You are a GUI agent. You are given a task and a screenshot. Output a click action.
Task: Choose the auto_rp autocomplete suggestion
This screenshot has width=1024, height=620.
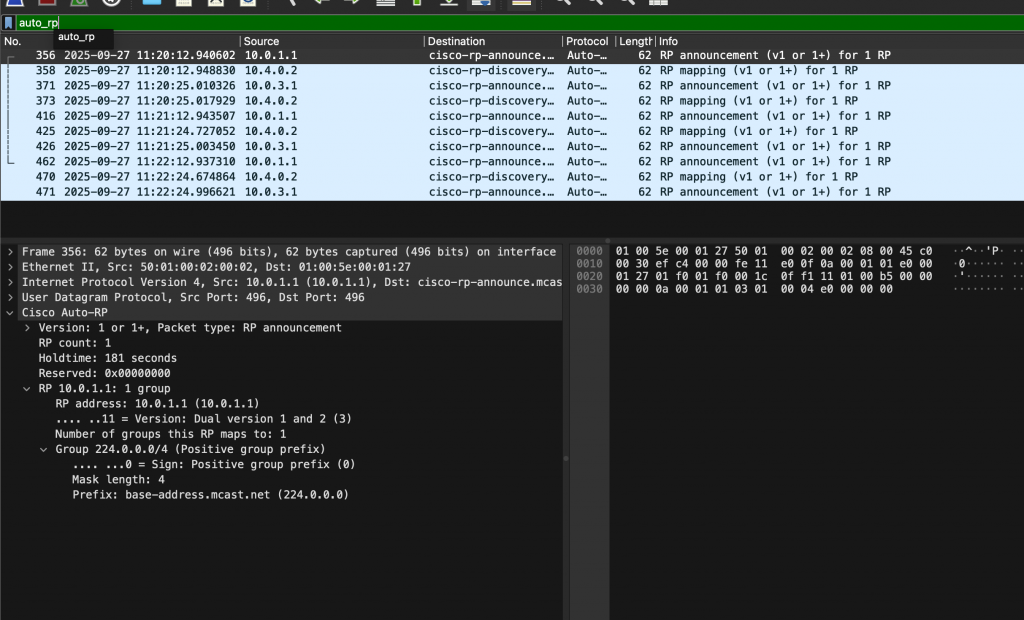(76, 37)
